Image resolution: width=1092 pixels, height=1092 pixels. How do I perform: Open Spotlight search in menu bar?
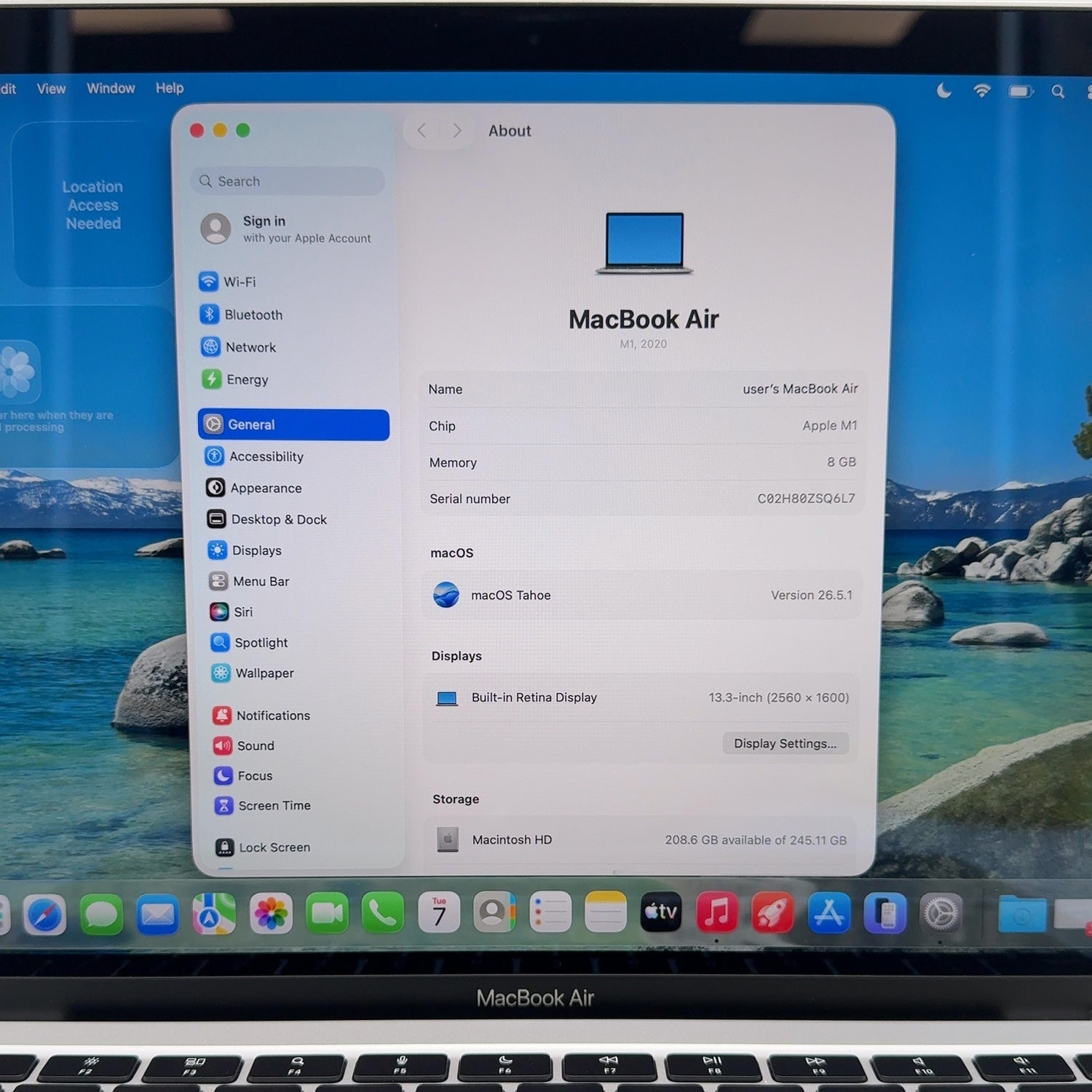click(1058, 91)
